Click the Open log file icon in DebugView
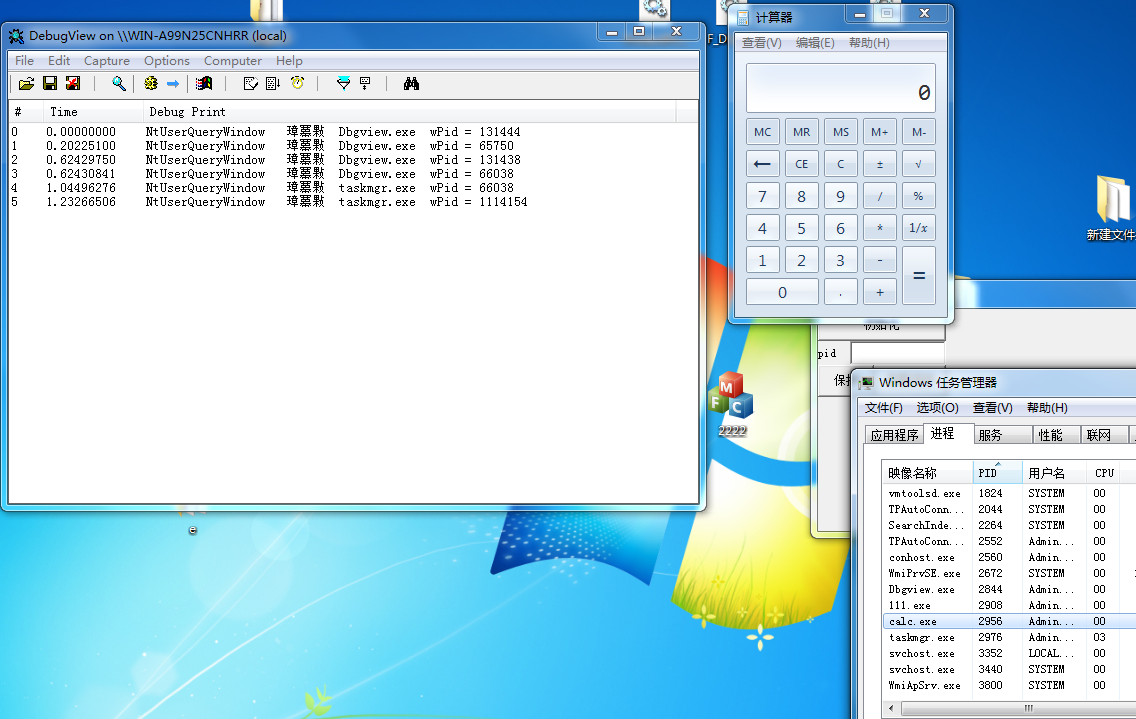1136x719 pixels. click(x=26, y=83)
